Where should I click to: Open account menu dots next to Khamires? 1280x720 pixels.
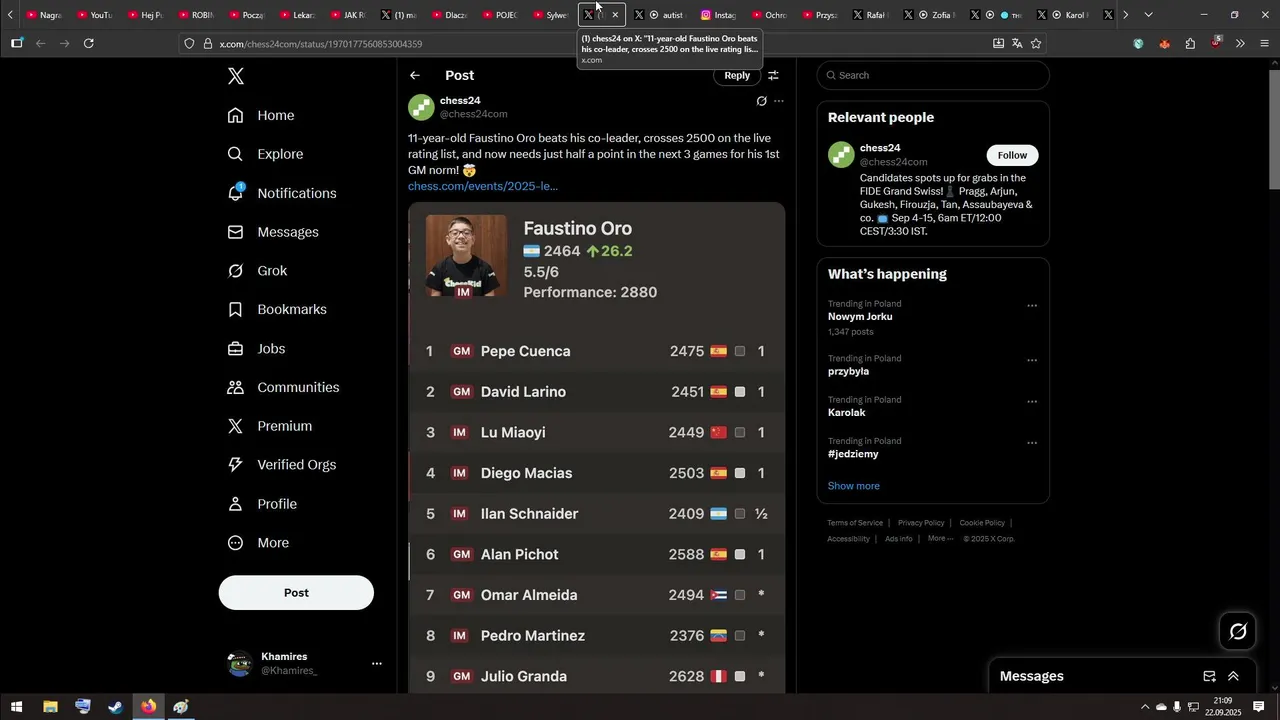point(377,663)
